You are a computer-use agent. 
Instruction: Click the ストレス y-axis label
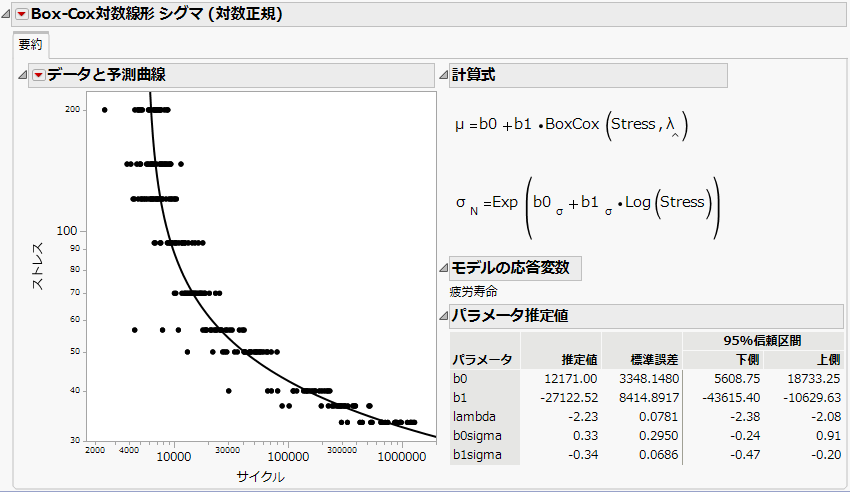click(37, 266)
